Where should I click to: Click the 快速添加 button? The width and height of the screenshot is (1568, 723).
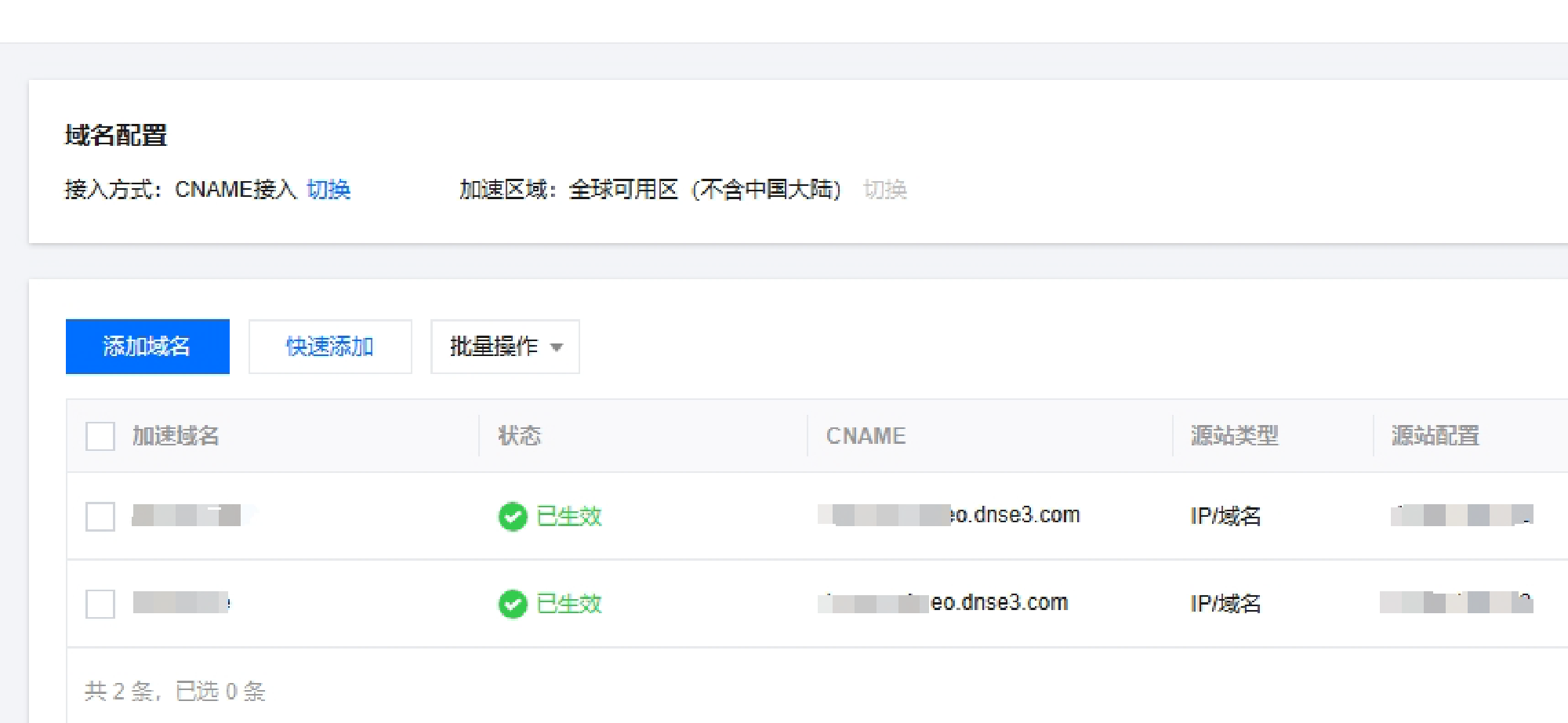[329, 347]
